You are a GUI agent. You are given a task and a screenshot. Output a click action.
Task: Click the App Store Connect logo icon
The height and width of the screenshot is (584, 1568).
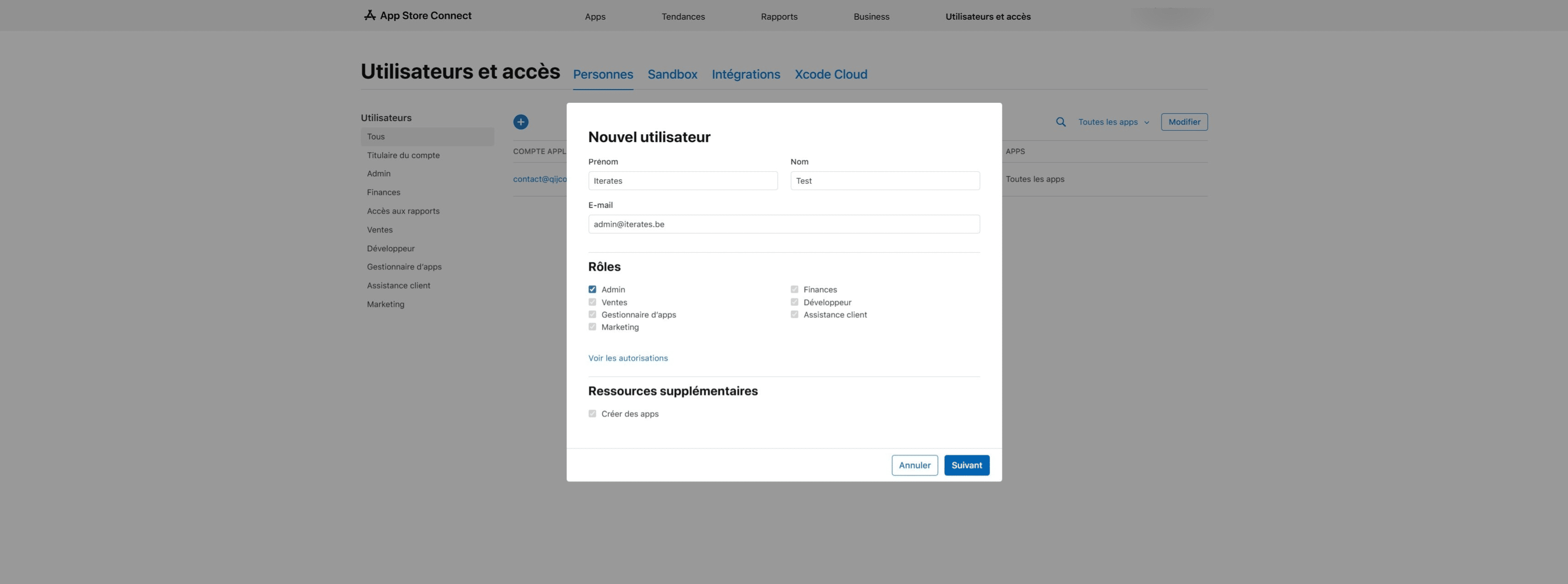369,15
